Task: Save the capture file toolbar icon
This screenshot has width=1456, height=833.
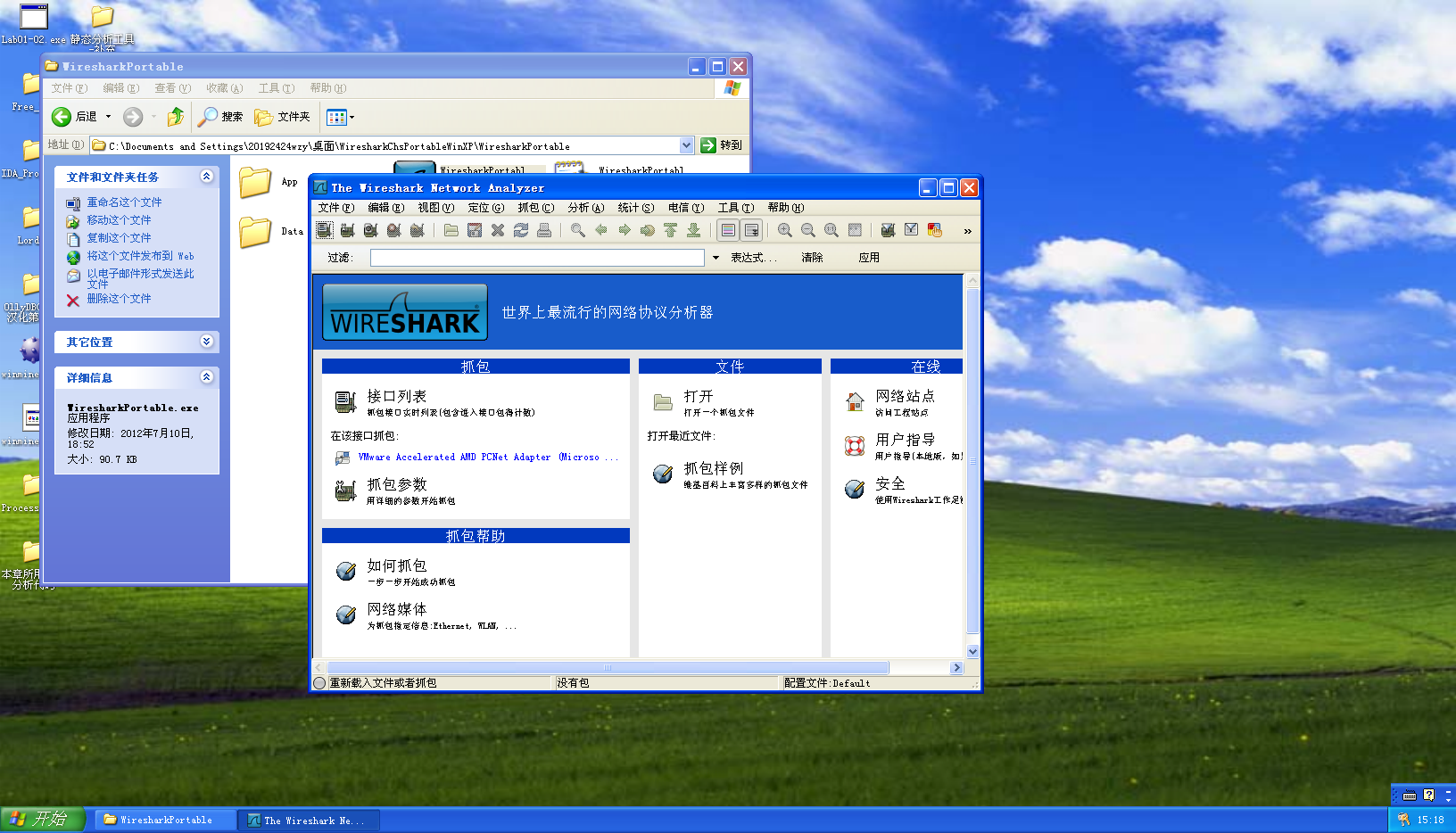Action: (x=475, y=230)
